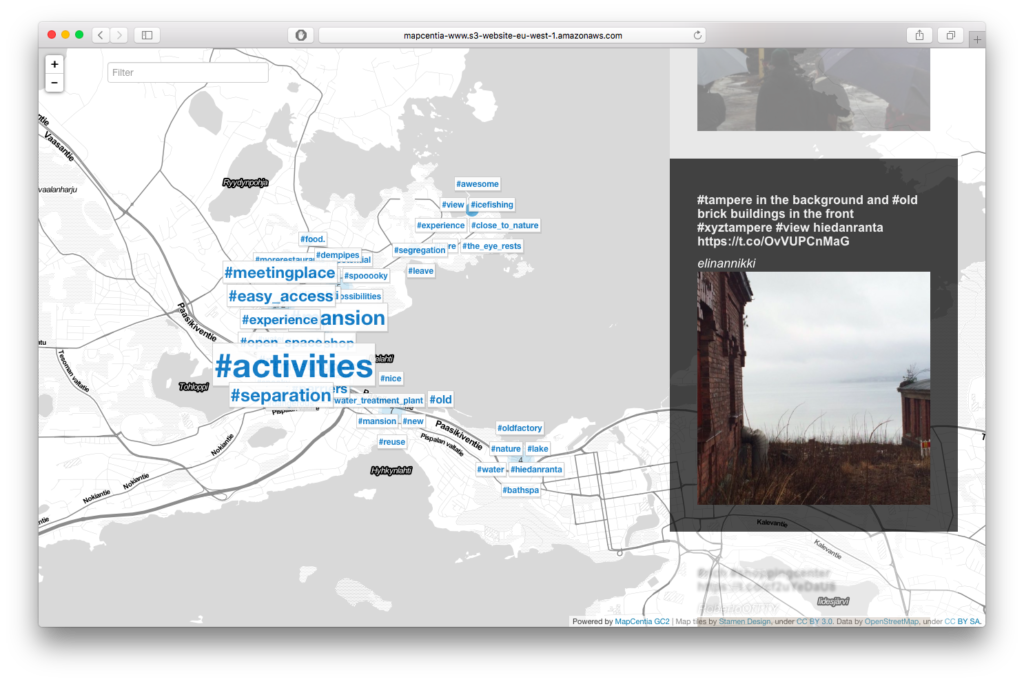Open the Safari share menu
This screenshot has height=682, width=1024.
[919, 35]
